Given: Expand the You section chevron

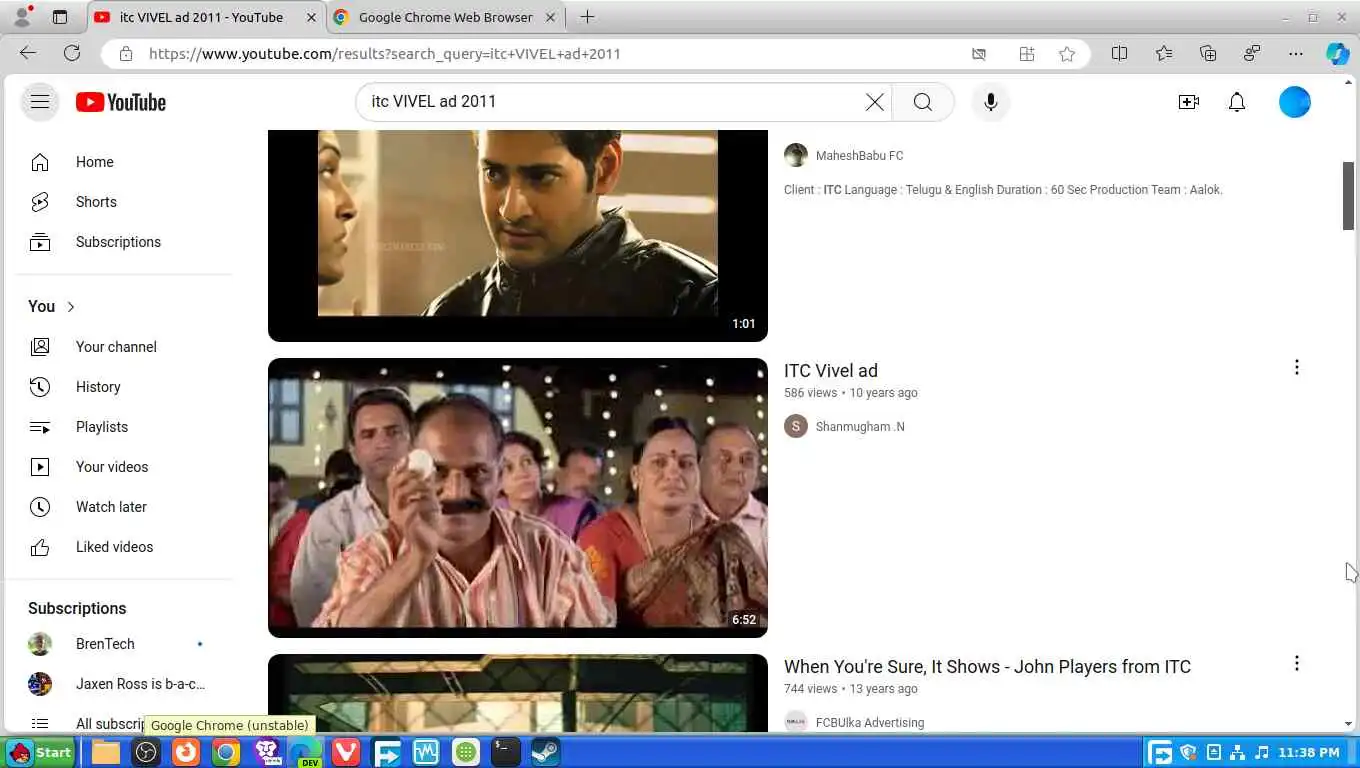Looking at the screenshot, I should point(71,307).
